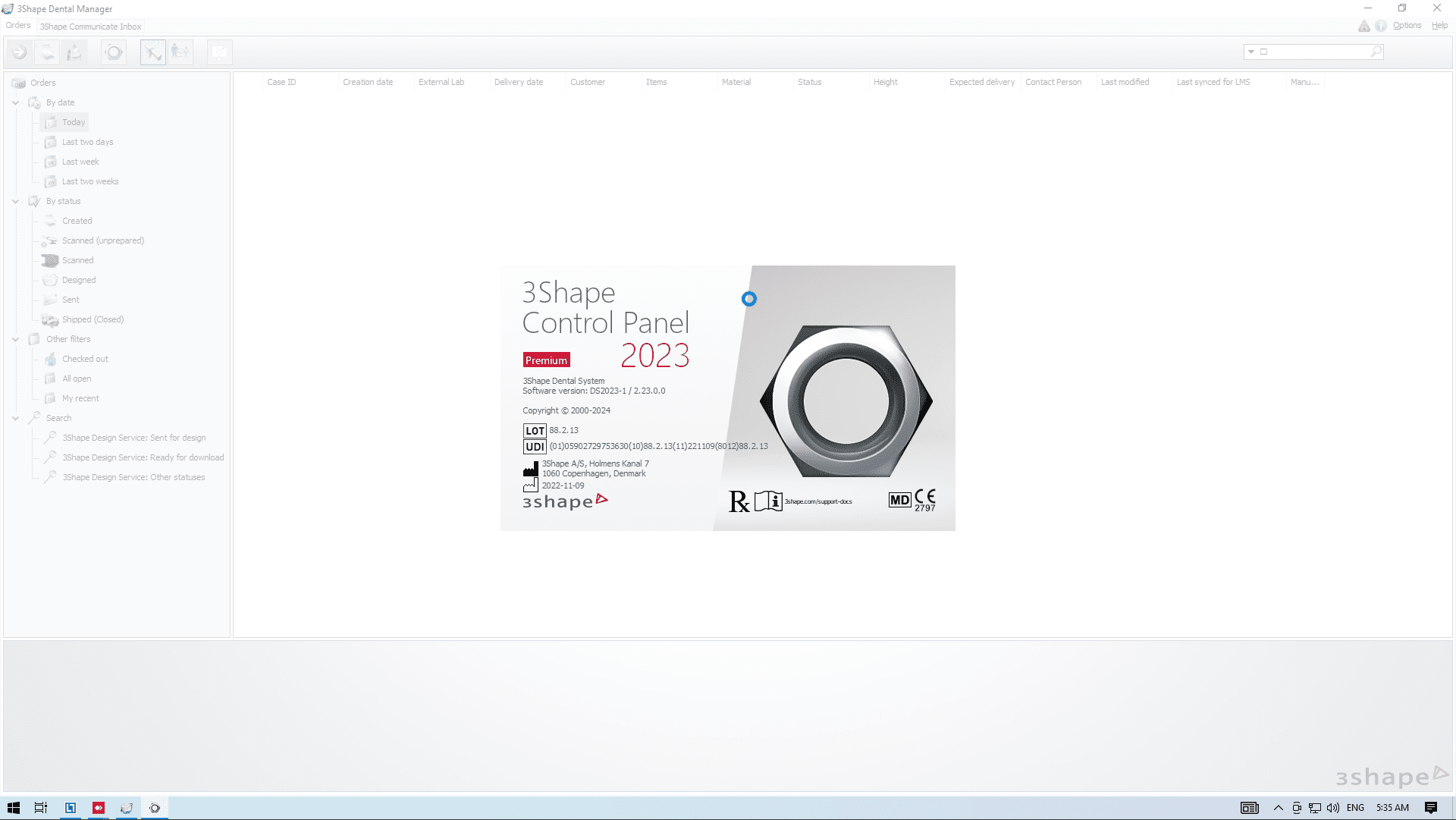Switch to 3Shape Communicate Inbox tab

click(x=90, y=27)
